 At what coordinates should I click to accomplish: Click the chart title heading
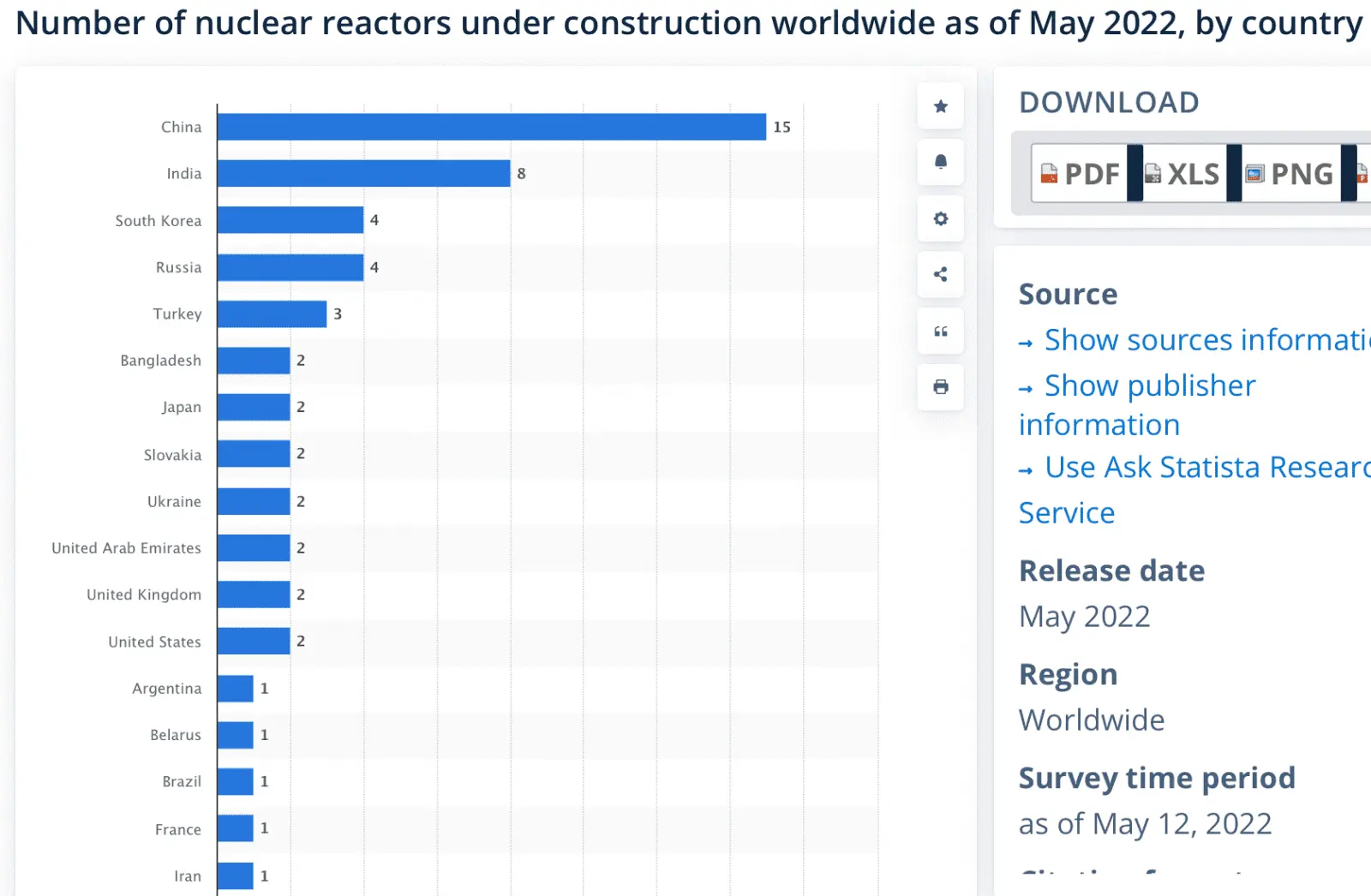coord(688,23)
